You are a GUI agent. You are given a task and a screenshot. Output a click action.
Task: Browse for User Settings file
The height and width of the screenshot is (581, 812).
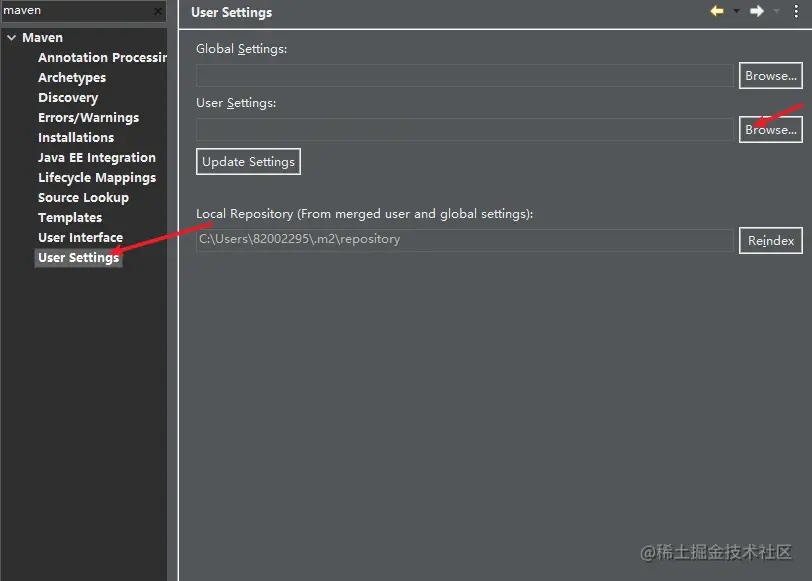(x=771, y=129)
